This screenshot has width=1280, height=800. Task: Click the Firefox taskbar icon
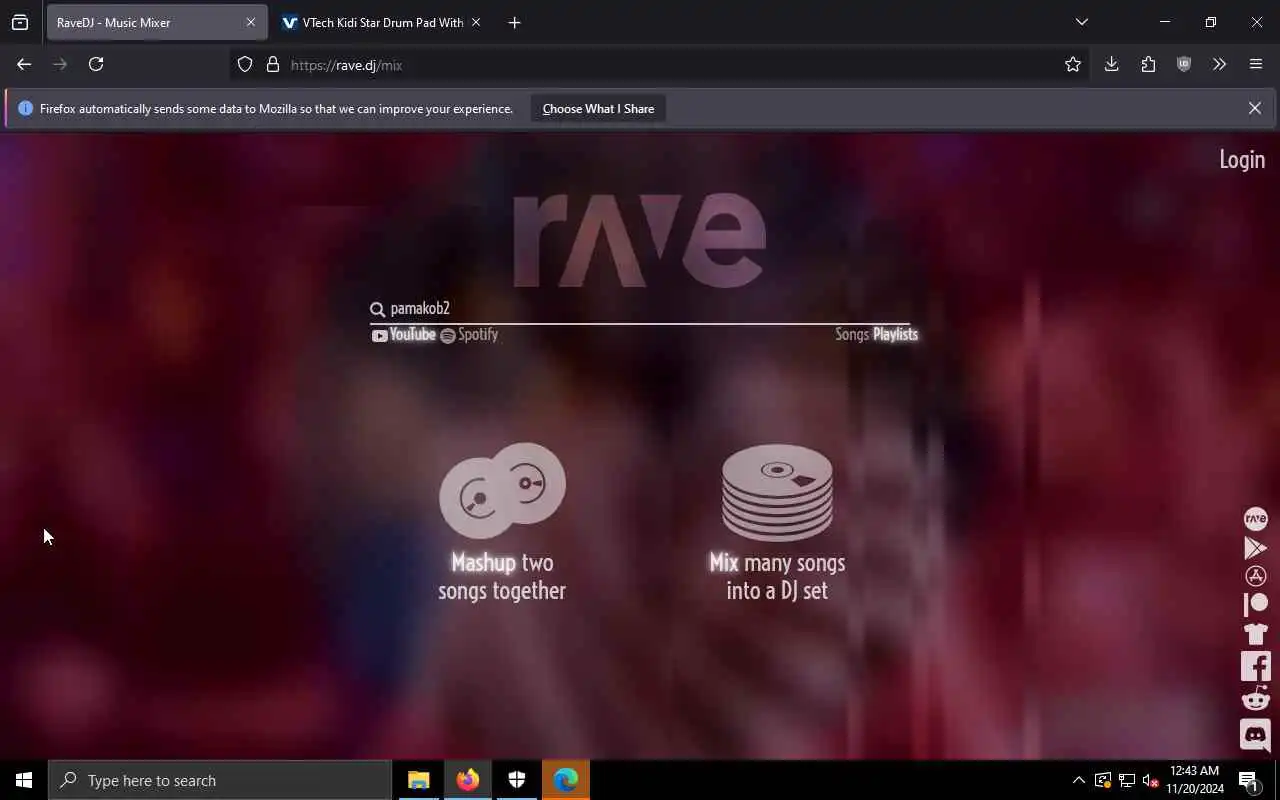coord(467,780)
